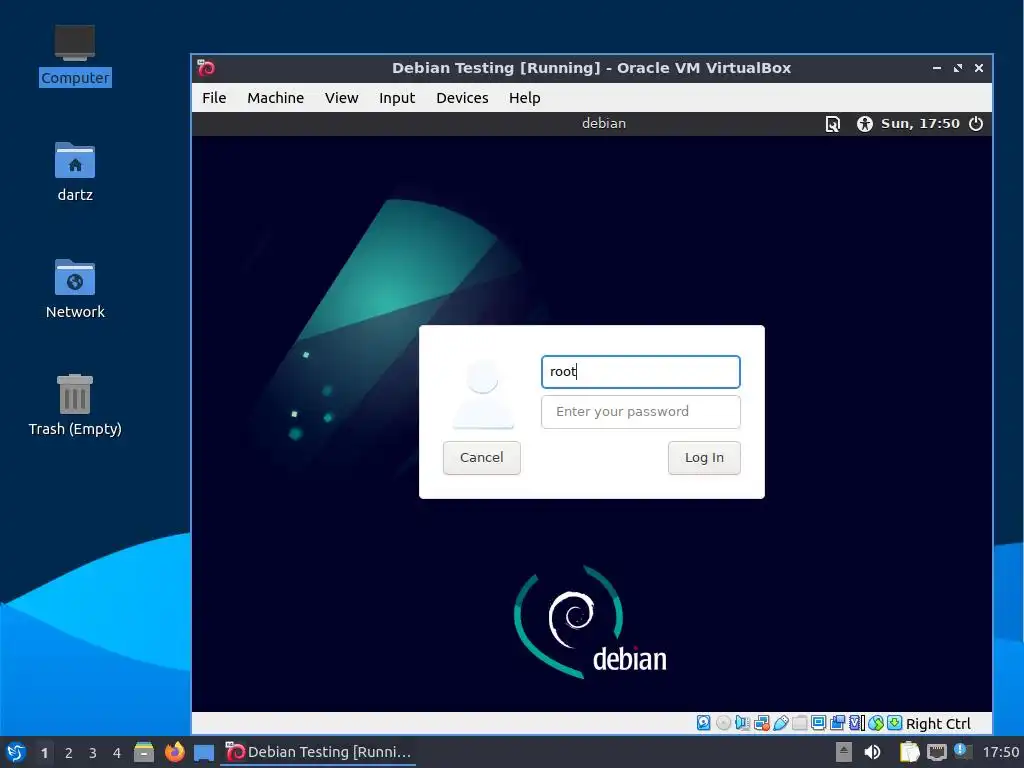Image resolution: width=1024 pixels, height=768 pixels.
Task: Click the Right Ctrl host key label
Action: [938, 724]
